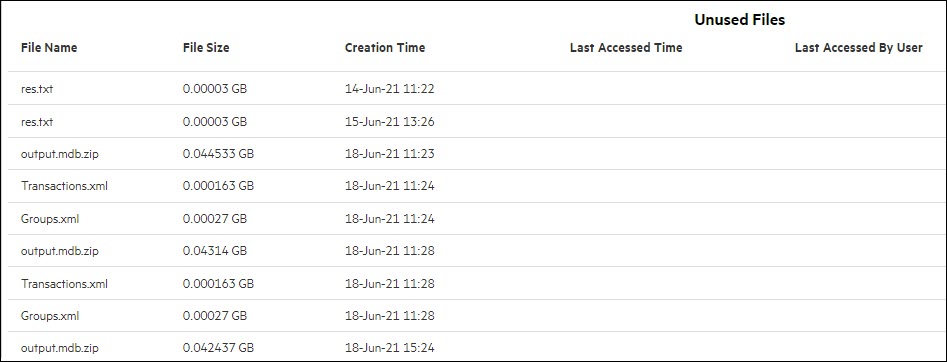This screenshot has height=362, width=947.
Task: Click the Creation Time column header
Action: click(x=385, y=48)
